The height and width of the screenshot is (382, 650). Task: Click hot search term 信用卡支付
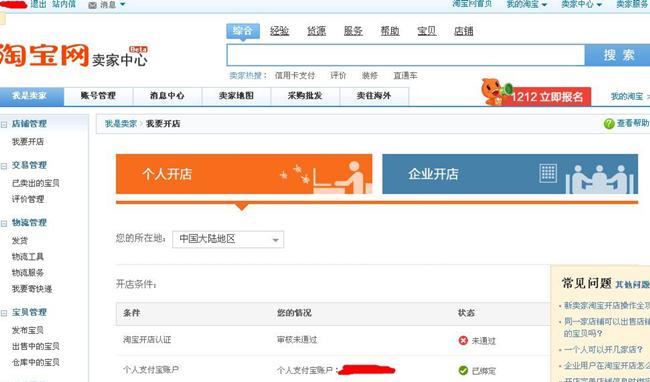click(295, 76)
